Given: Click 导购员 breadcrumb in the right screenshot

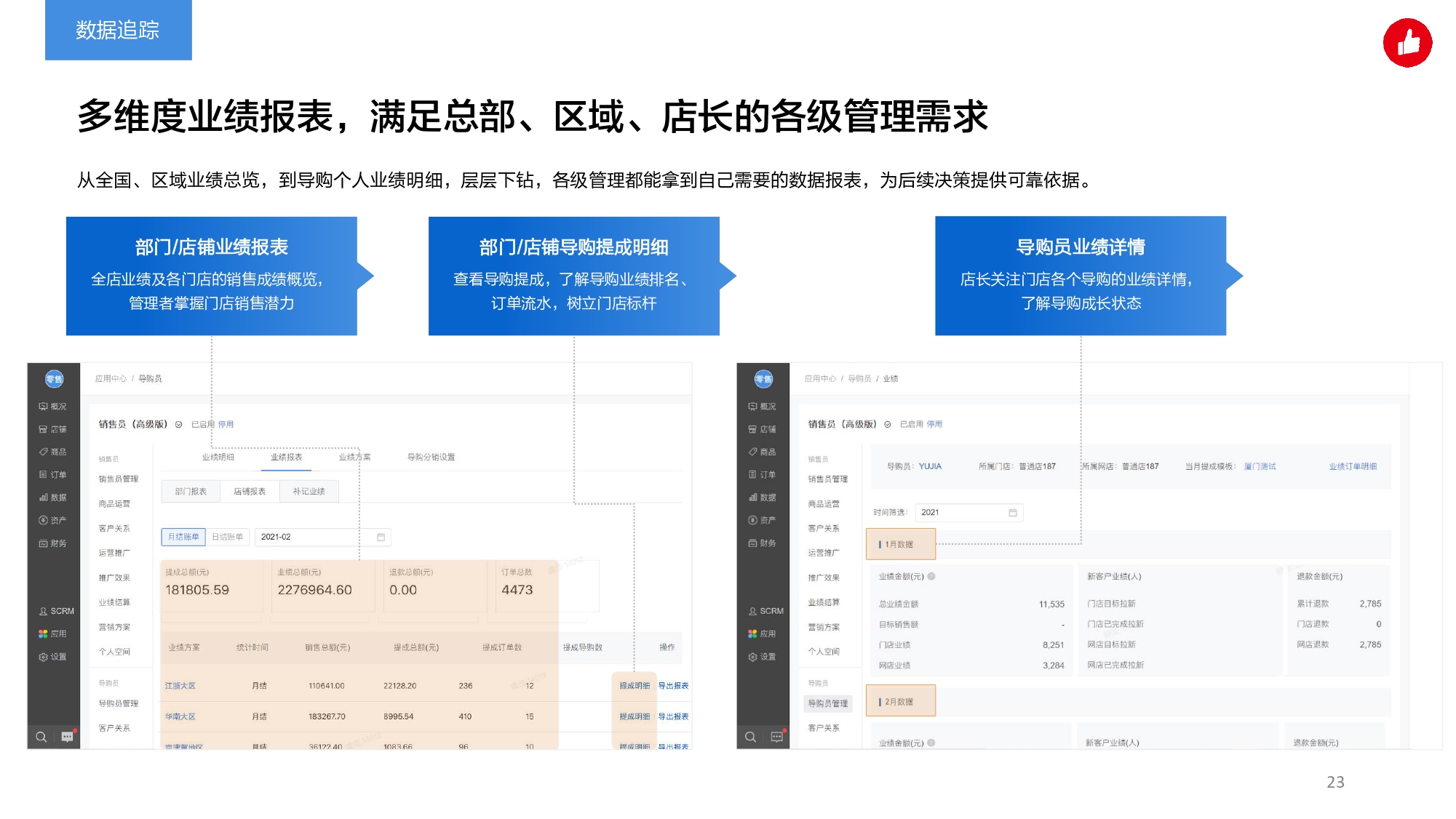Looking at the screenshot, I should point(859,379).
